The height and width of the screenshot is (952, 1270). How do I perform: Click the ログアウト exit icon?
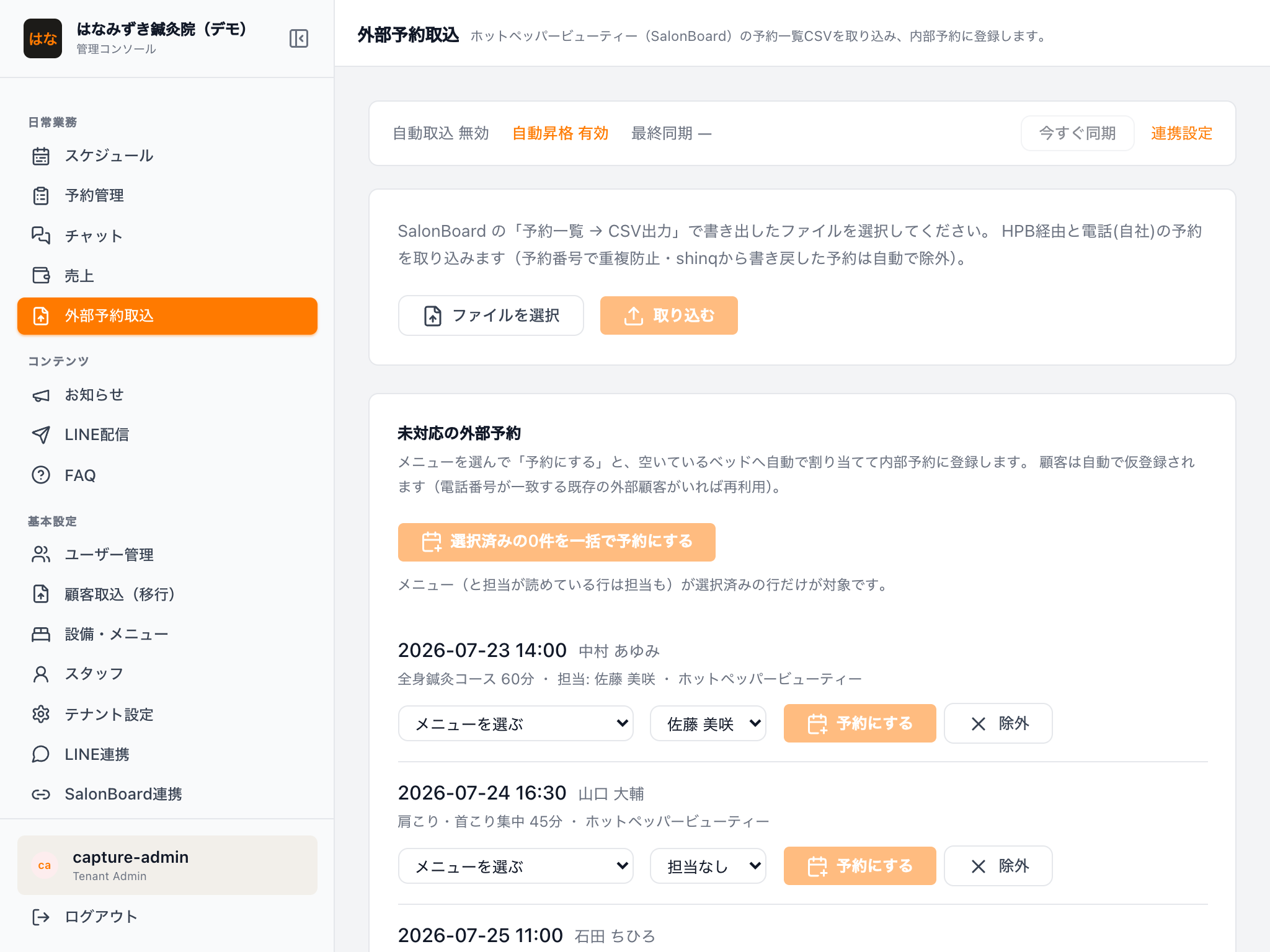[41, 917]
